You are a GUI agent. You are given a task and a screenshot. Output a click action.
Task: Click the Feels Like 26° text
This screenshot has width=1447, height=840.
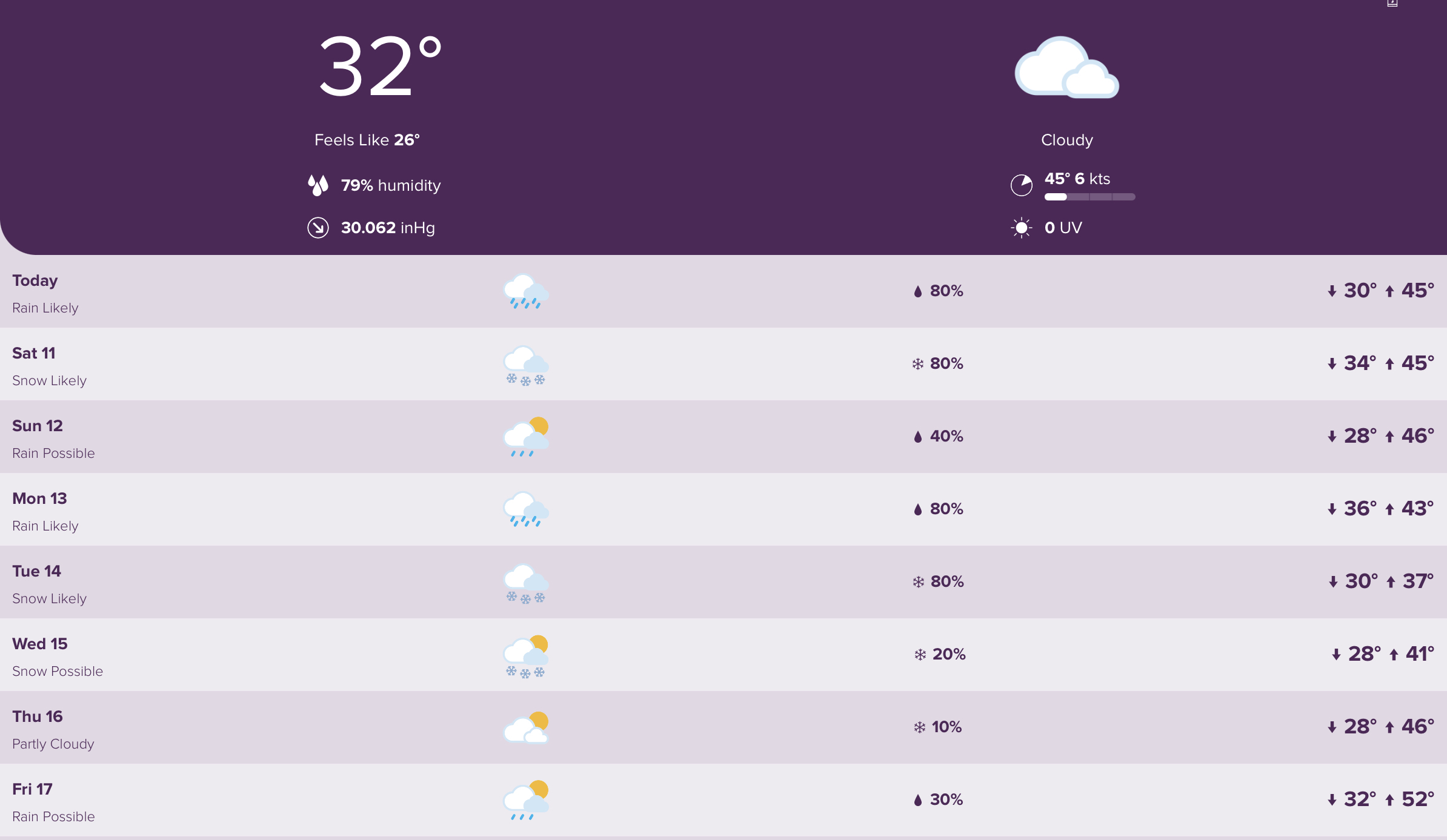coord(367,140)
